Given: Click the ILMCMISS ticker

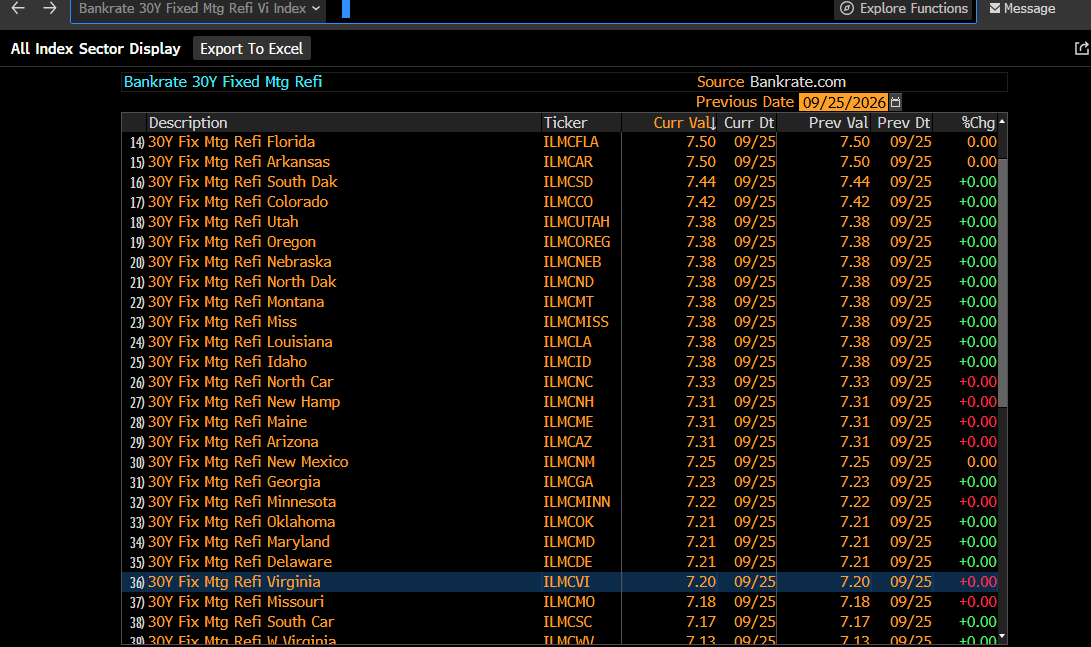Looking at the screenshot, I should click(576, 322).
